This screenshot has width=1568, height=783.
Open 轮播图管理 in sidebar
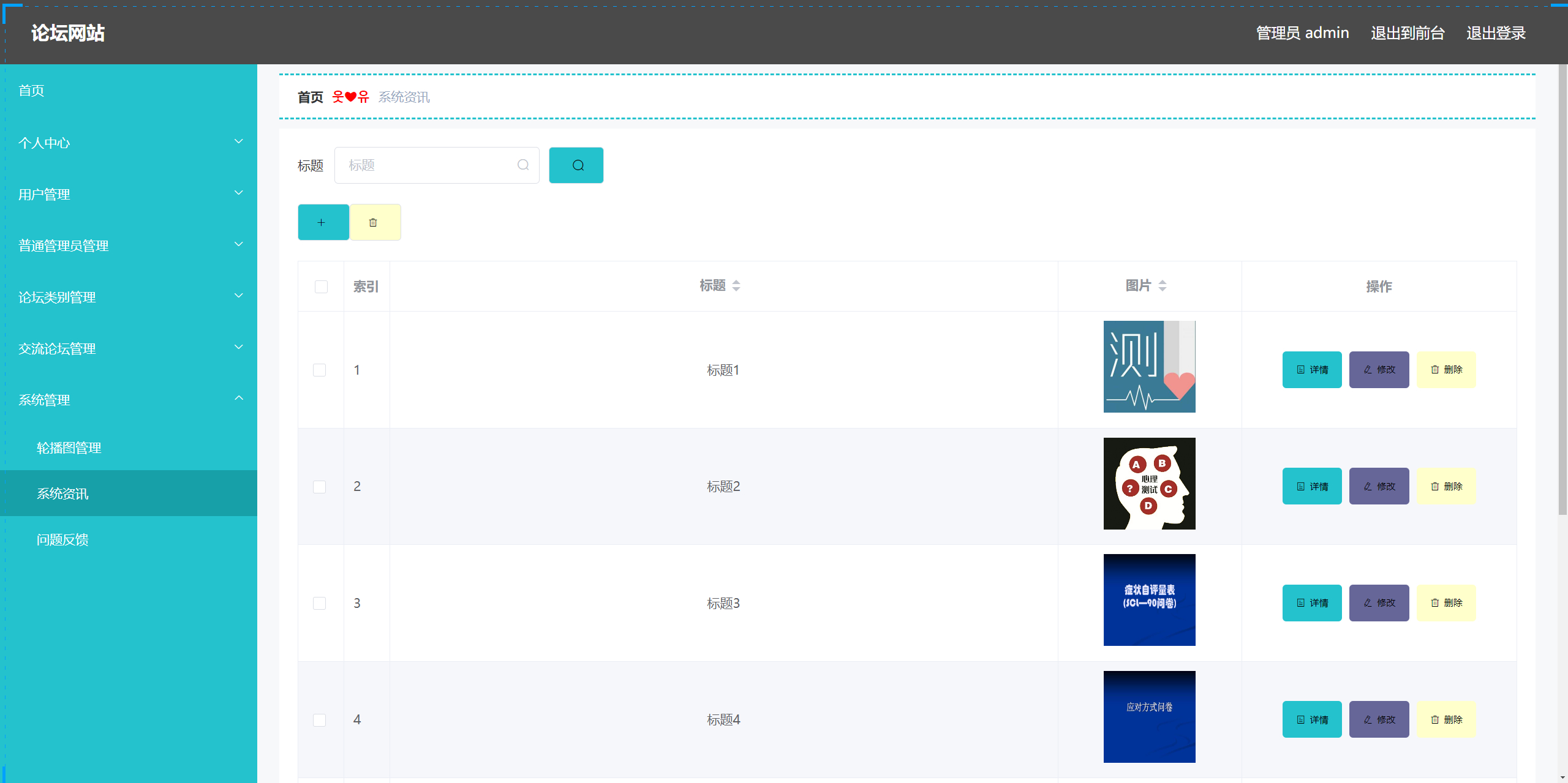(69, 448)
